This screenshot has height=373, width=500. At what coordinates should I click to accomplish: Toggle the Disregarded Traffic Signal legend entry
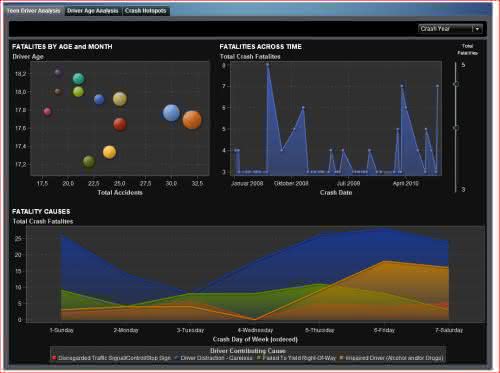[112, 358]
